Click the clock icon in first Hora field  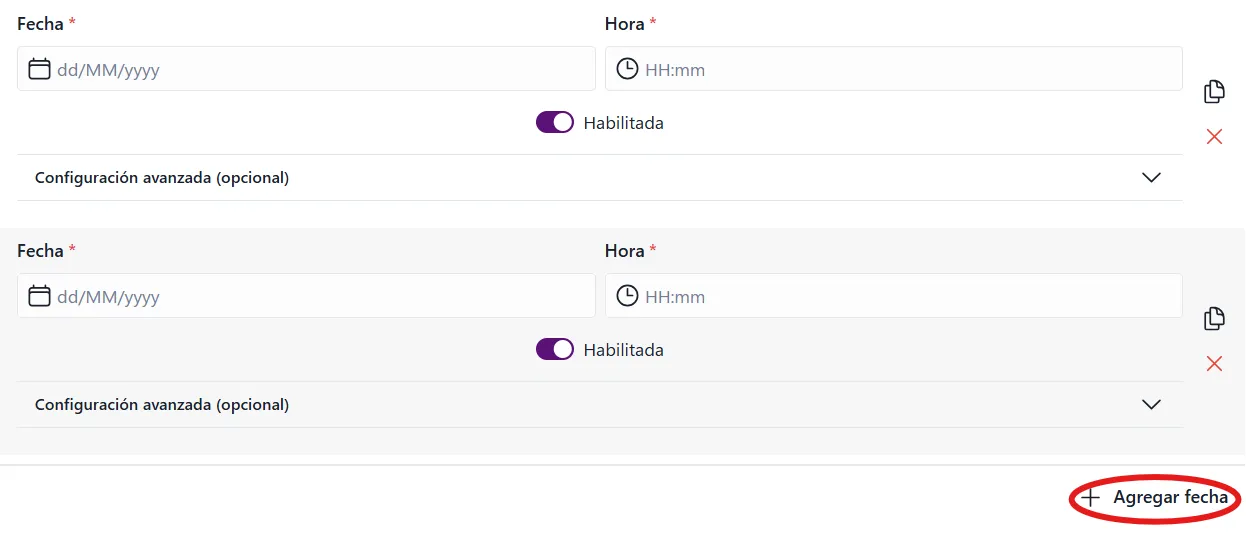[x=627, y=69]
